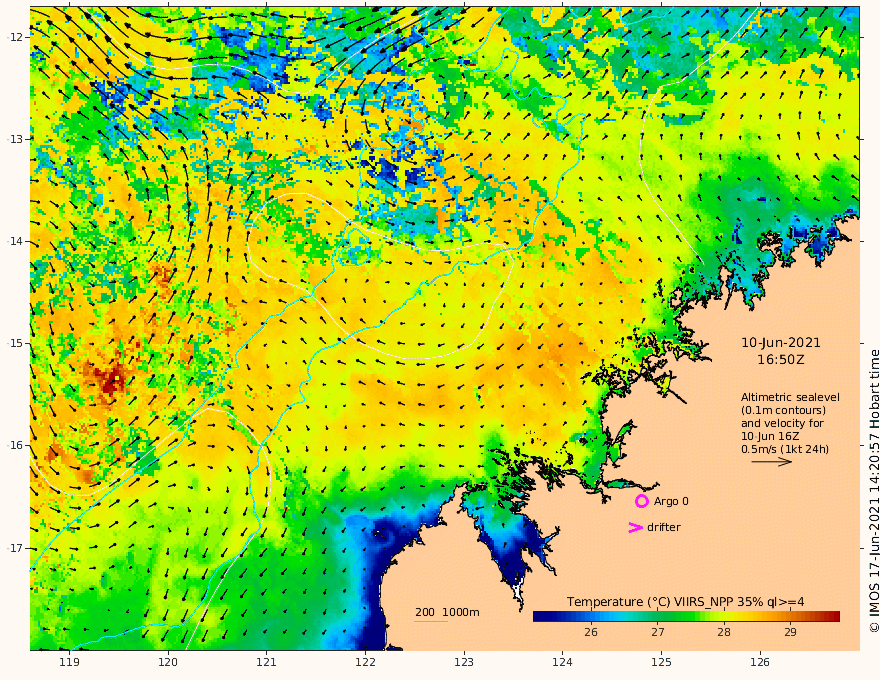
Task: Click the latitude axis label -13
Action: (14, 139)
